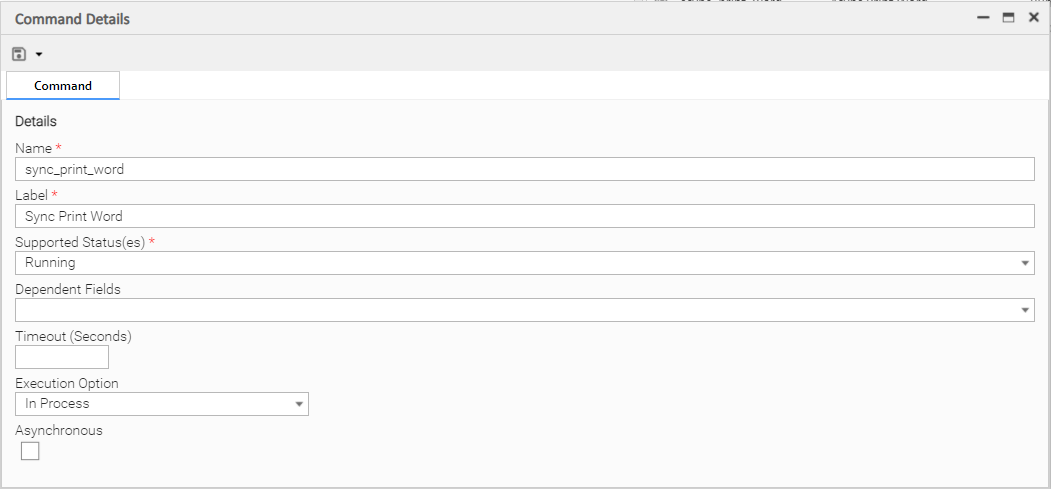1051x489 pixels.
Task: Click inside the empty Dependent Fields box
Action: coord(515,310)
